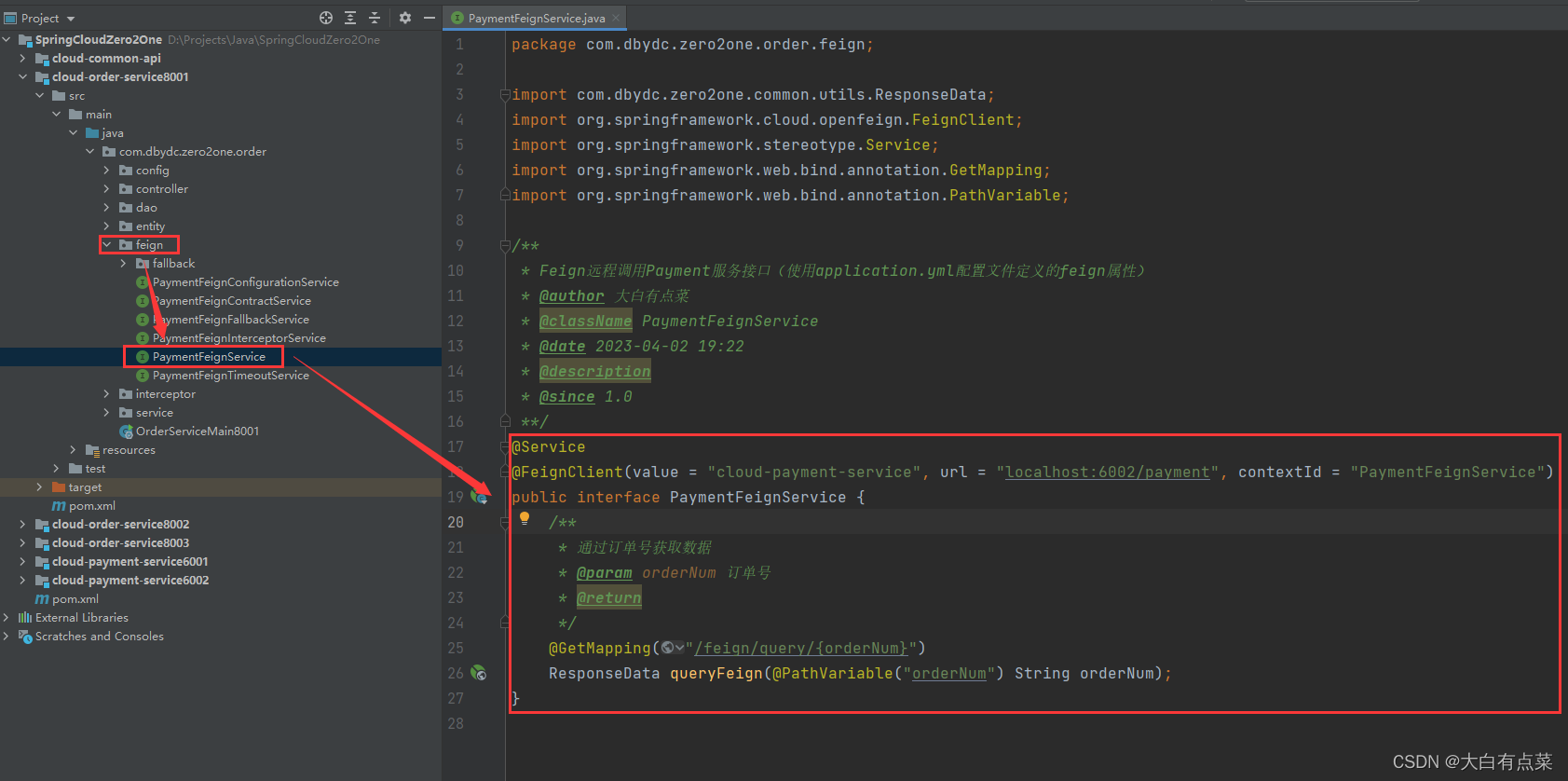The image size is (1568, 781).
Task: Expand the config package
Action: pos(107,171)
